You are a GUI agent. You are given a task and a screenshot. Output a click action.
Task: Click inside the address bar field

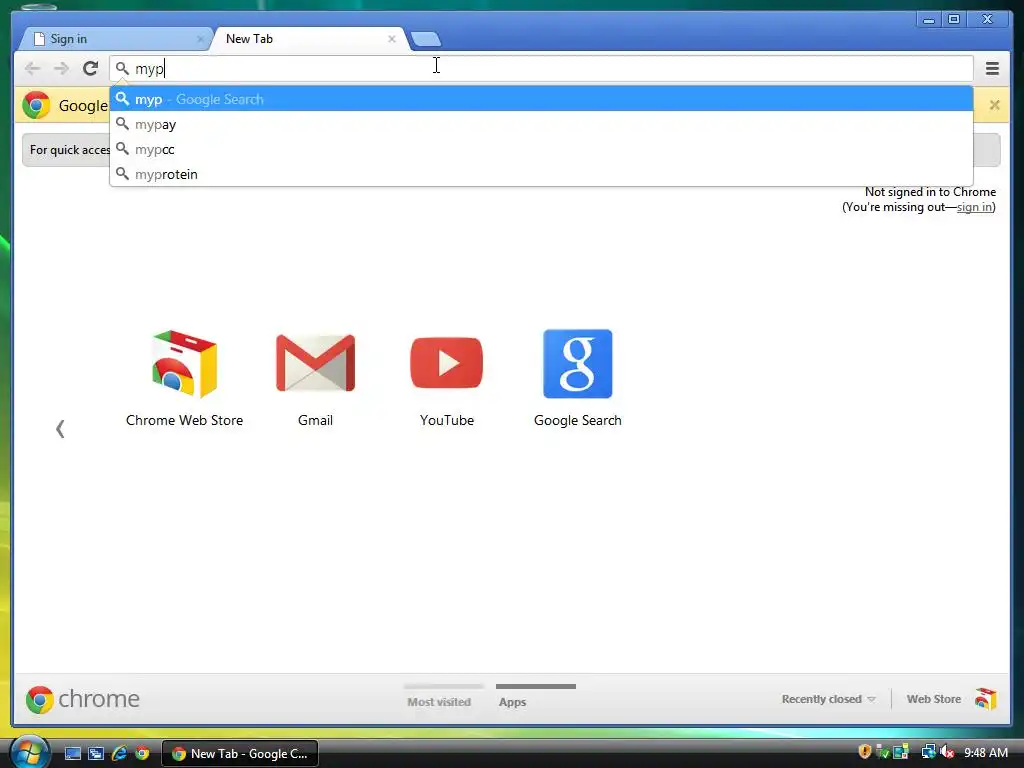[x=541, y=69]
